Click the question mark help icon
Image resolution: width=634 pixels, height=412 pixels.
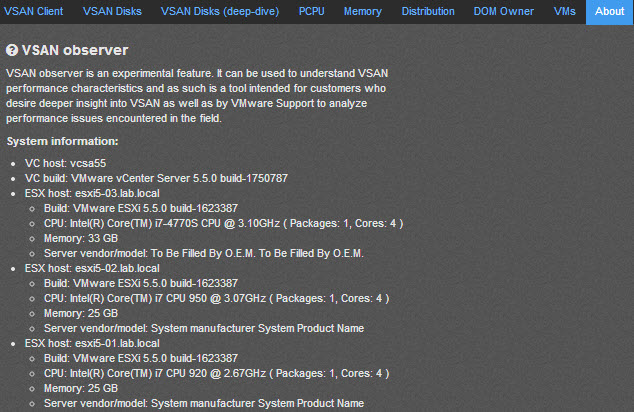12,50
